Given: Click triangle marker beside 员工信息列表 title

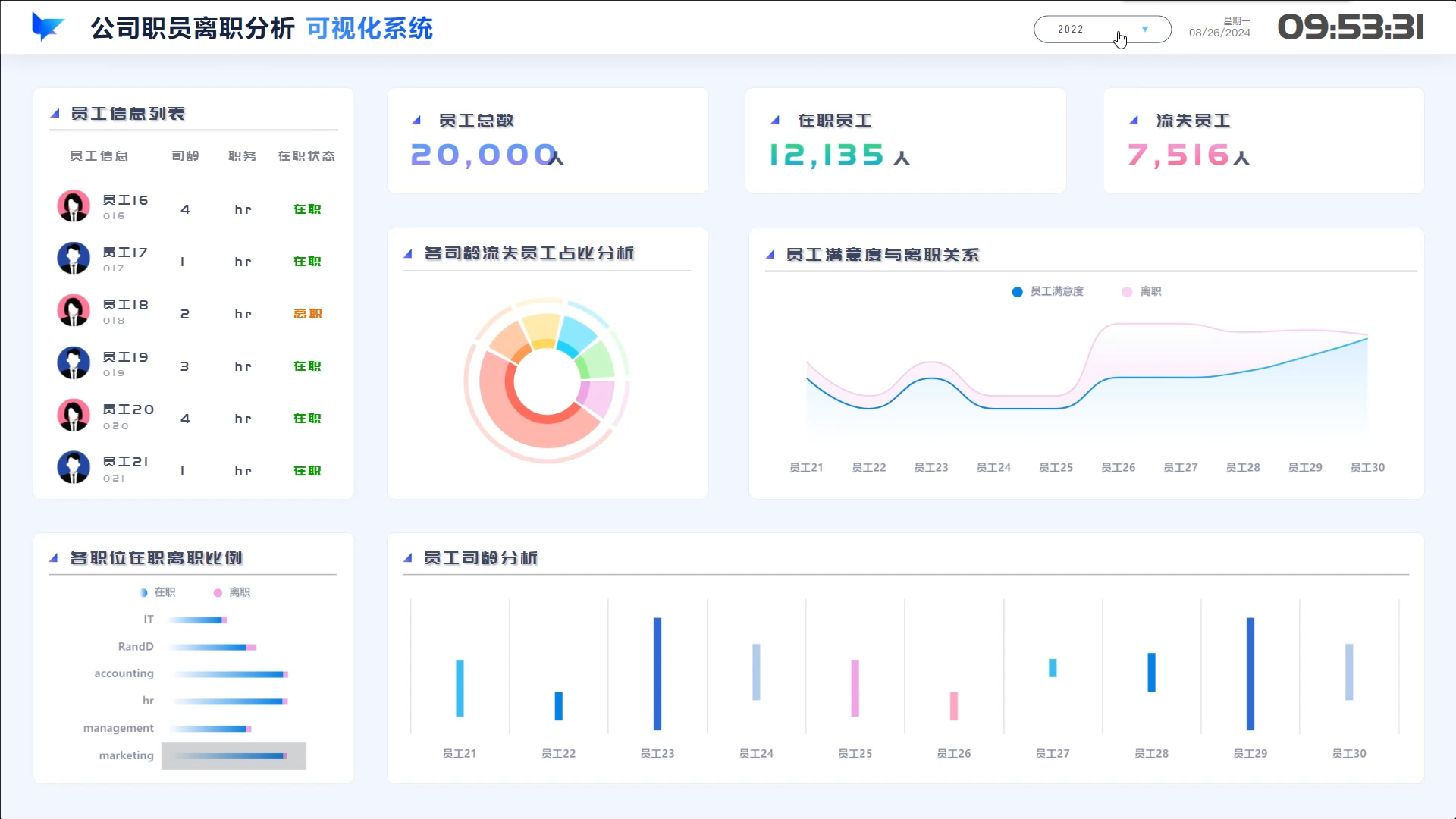Looking at the screenshot, I should [x=55, y=114].
